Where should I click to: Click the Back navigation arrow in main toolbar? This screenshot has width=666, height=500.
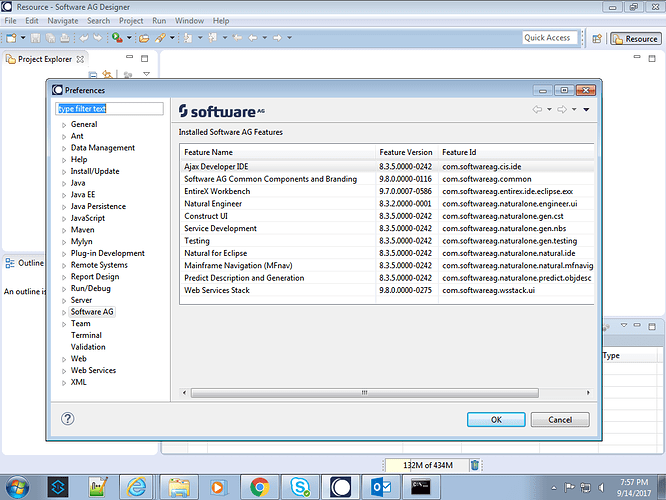[253, 38]
